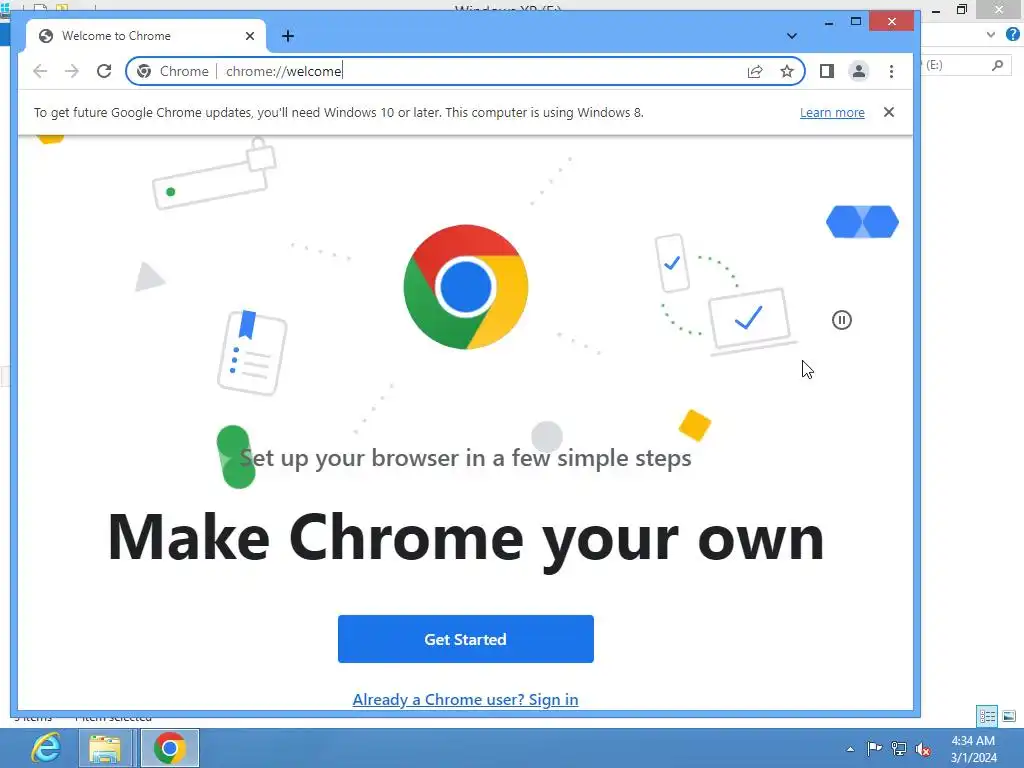Open Internet Explorer from the taskbar
Image resolution: width=1024 pixels, height=768 pixels.
click(x=46, y=748)
